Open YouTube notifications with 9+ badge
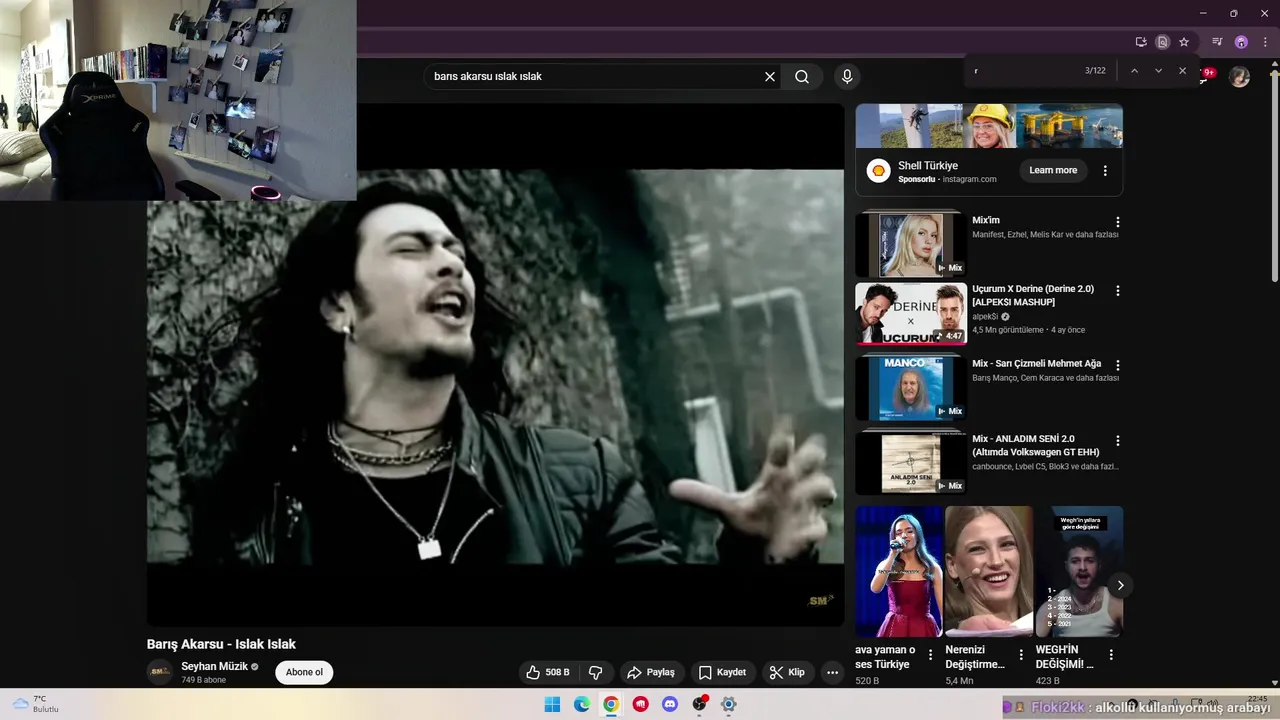 pos(1209,73)
